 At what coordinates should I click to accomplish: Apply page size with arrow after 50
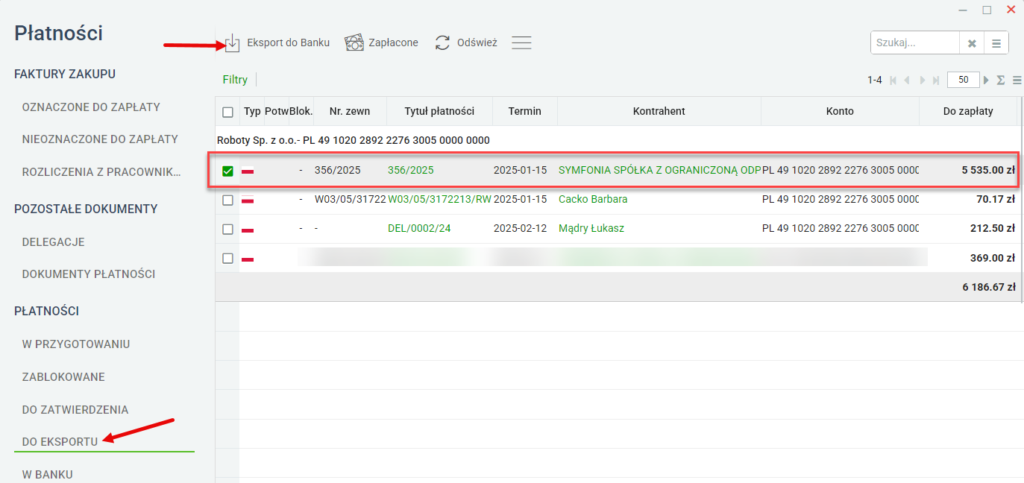(x=987, y=80)
